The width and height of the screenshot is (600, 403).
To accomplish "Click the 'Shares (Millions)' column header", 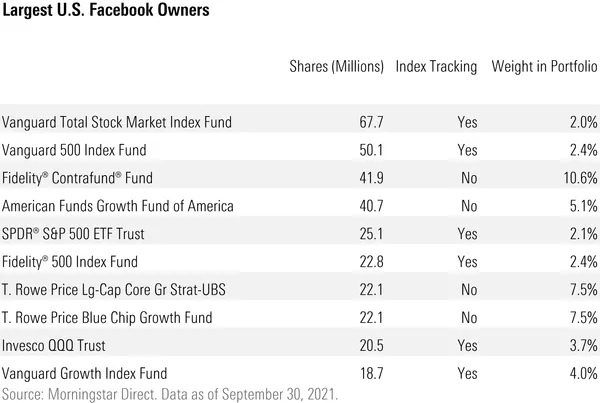I will (336, 67).
